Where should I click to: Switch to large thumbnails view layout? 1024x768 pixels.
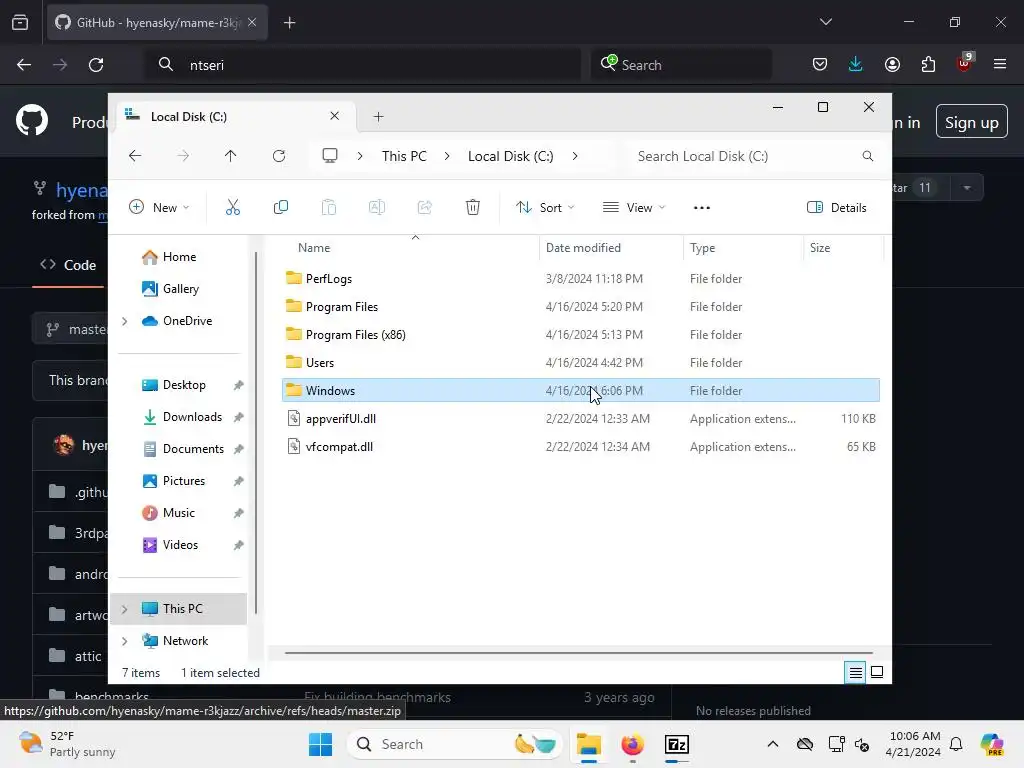coord(877,672)
